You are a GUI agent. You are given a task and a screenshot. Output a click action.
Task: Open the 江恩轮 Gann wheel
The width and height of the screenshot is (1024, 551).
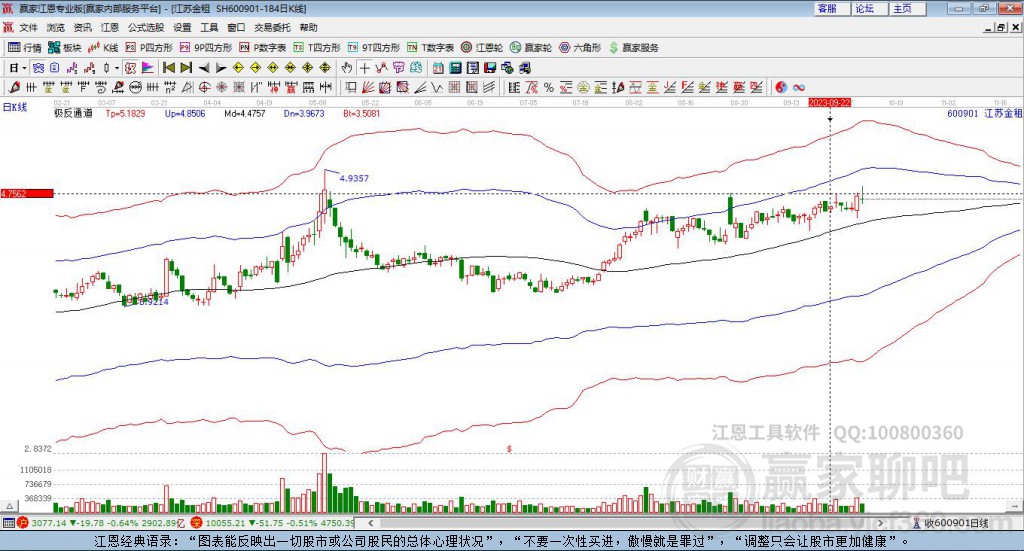[x=482, y=48]
